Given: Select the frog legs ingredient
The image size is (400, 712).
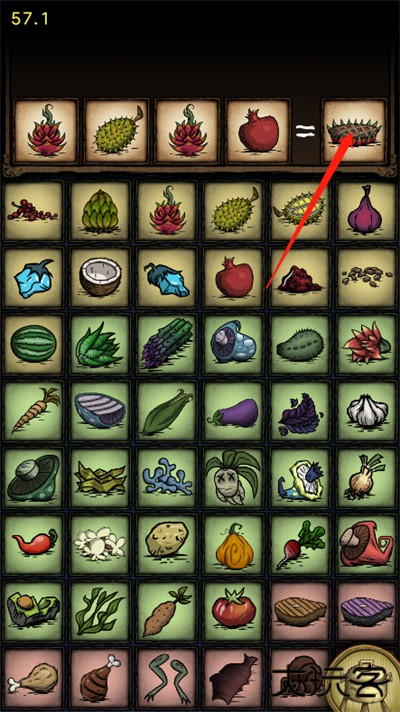Looking at the screenshot, I should [167, 679].
